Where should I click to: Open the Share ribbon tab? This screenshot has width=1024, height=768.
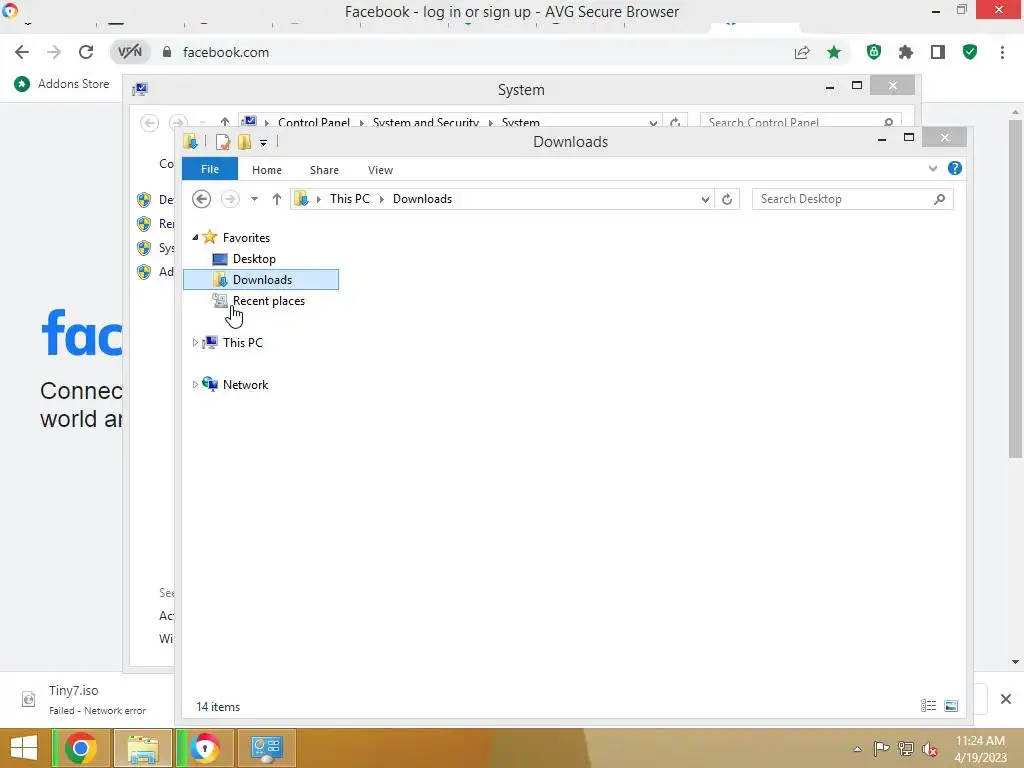pos(324,170)
